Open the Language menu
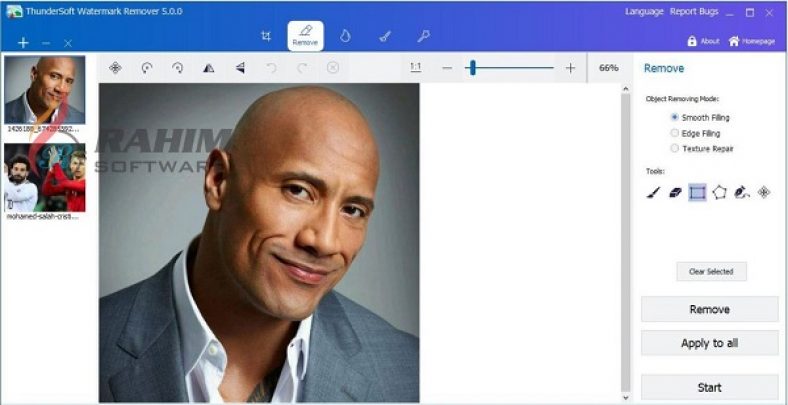This screenshot has width=788, height=405. (x=644, y=12)
